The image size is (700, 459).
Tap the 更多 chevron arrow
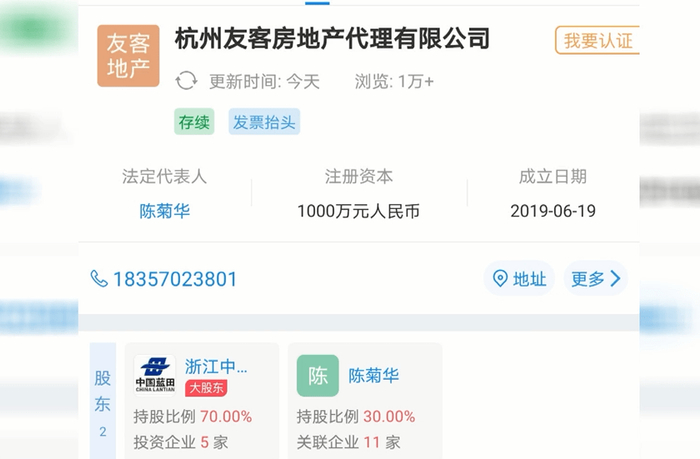click(x=616, y=279)
